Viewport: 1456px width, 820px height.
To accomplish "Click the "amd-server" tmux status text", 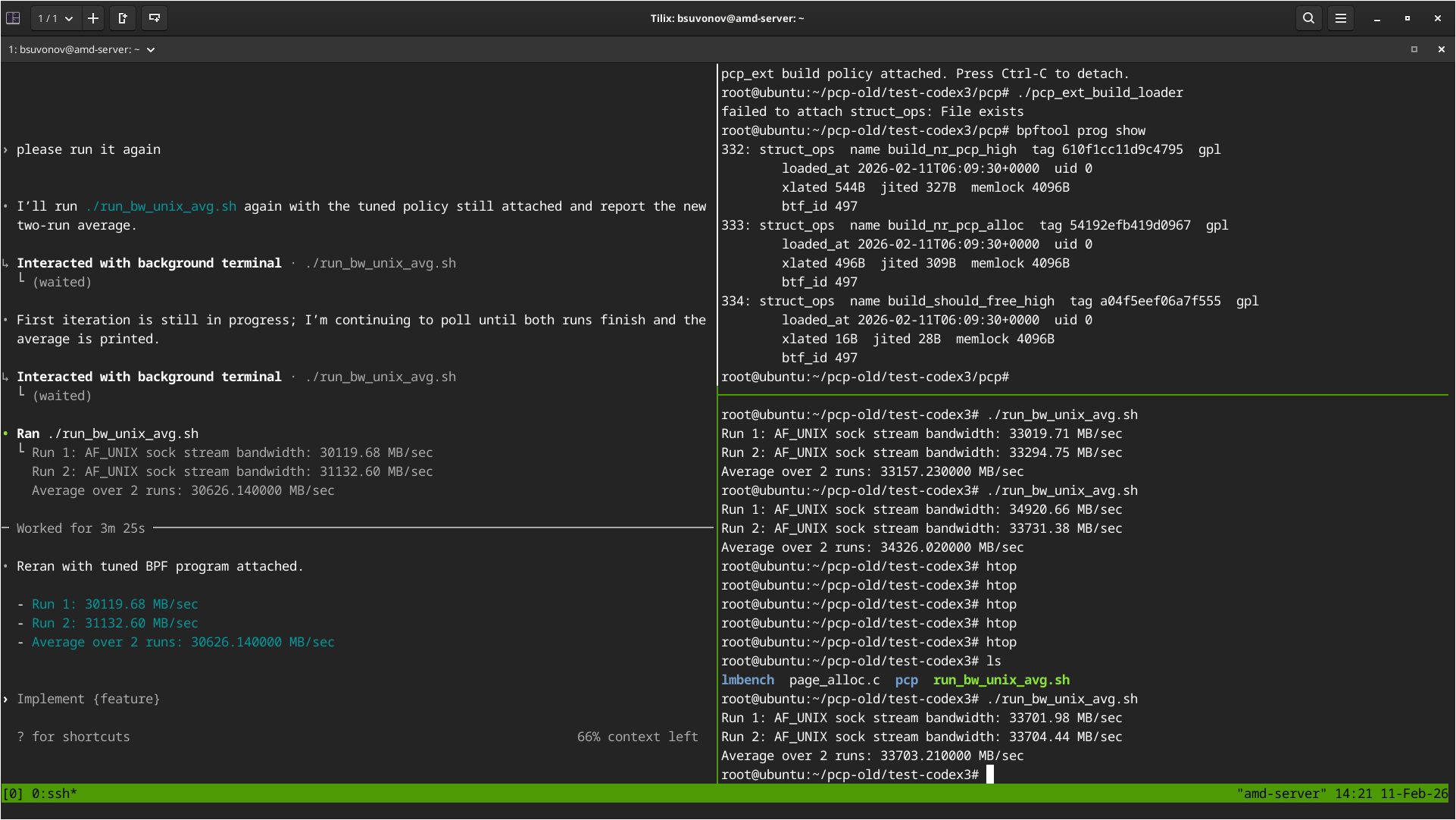I will [1281, 793].
